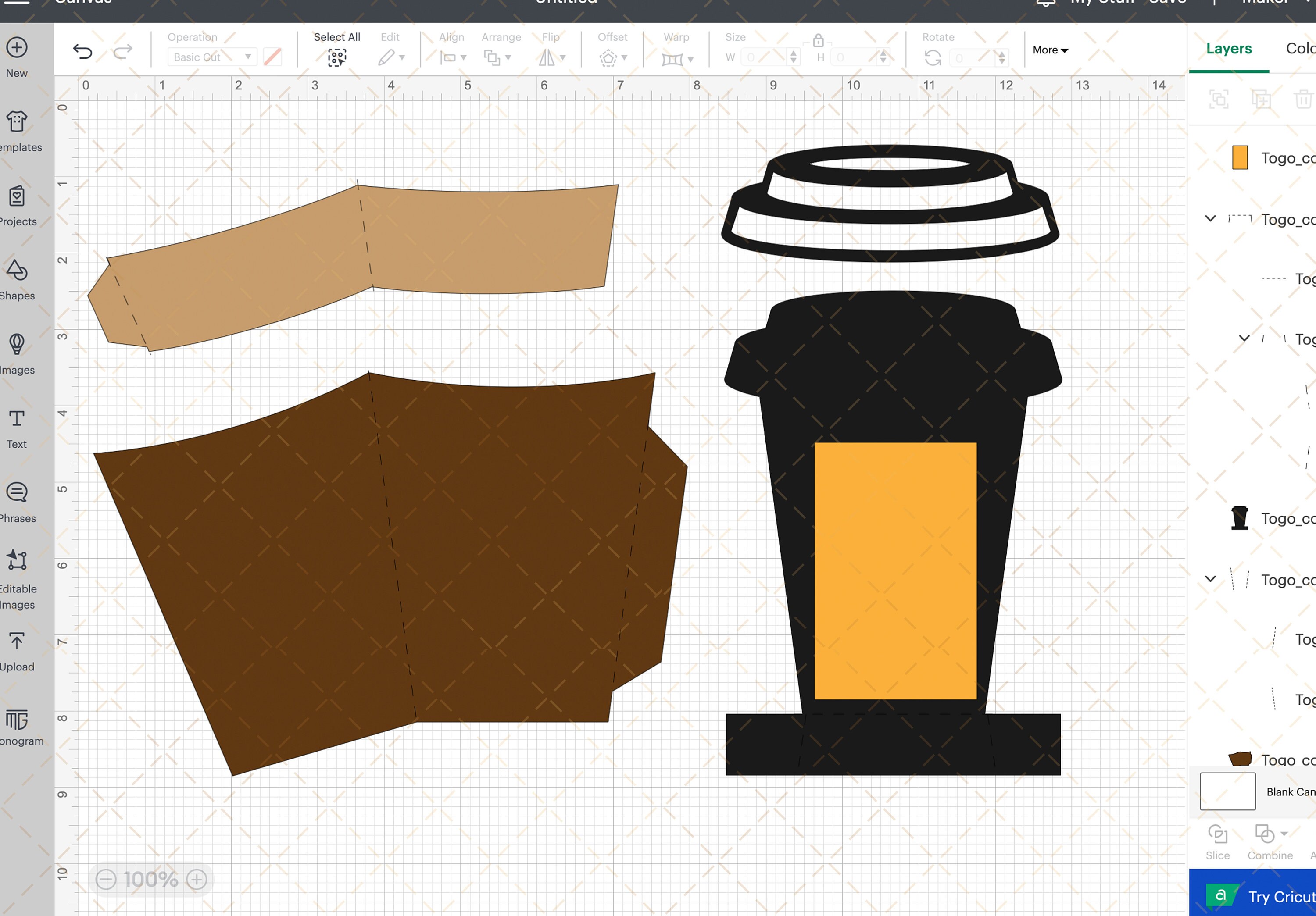Open the Shapes panel
This screenshot has height=916, width=1316.
pos(17,280)
